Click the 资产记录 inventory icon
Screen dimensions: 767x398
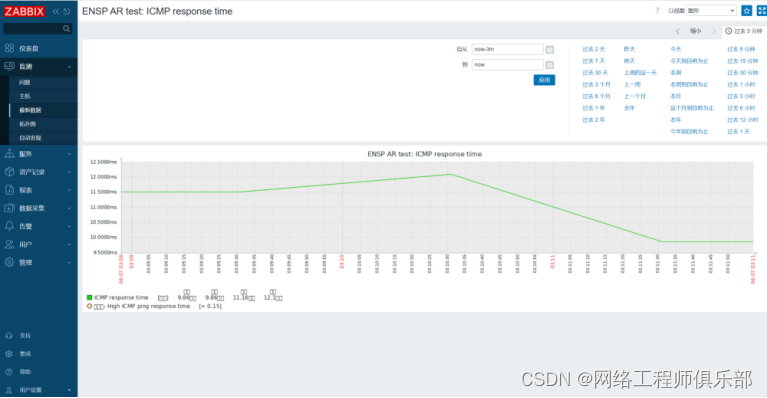(9, 172)
